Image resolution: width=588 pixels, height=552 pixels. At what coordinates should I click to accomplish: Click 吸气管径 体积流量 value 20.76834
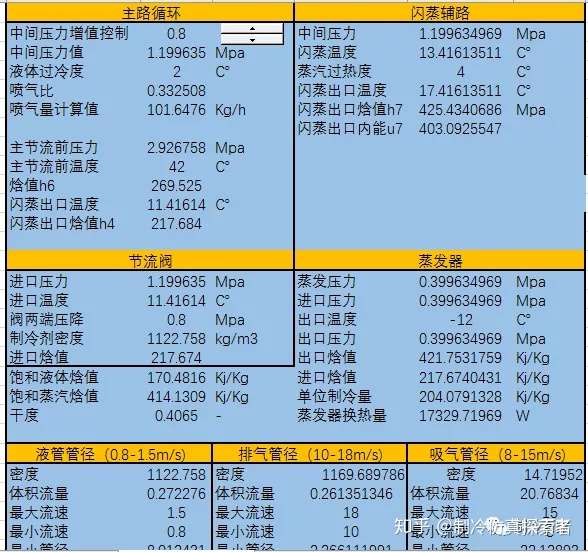point(549,494)
